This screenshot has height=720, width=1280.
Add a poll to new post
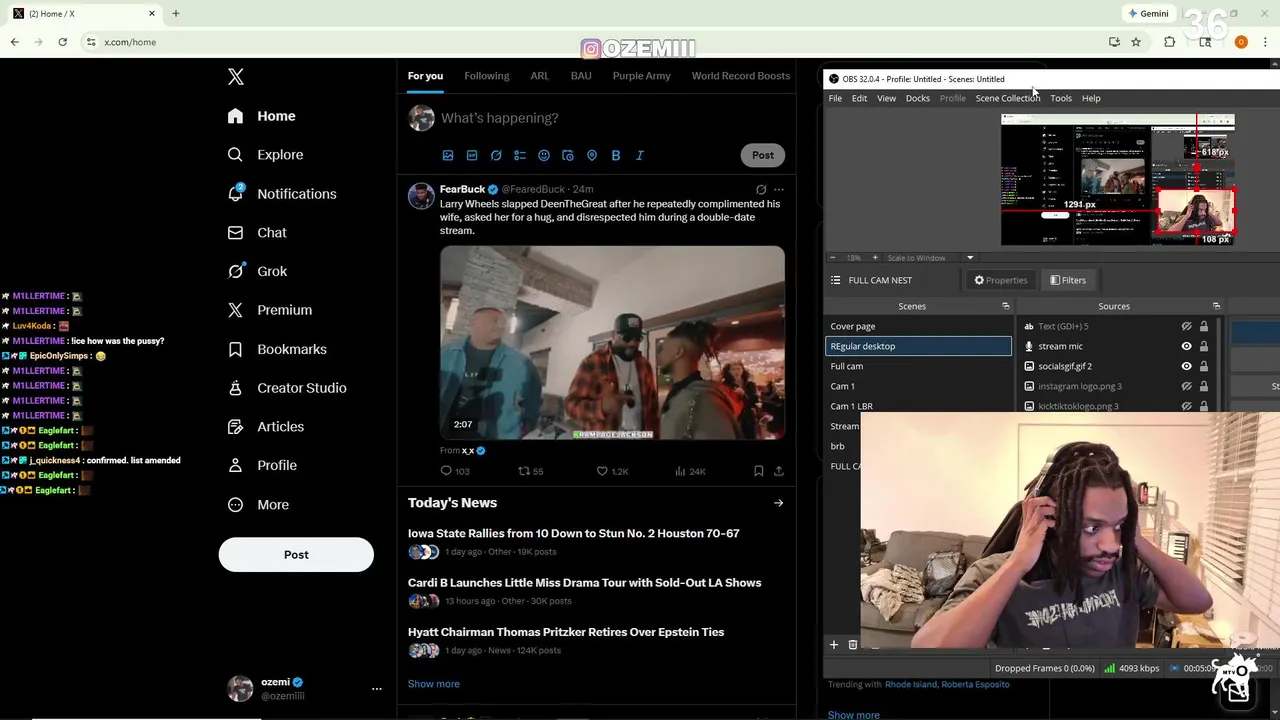click(520, 155)
